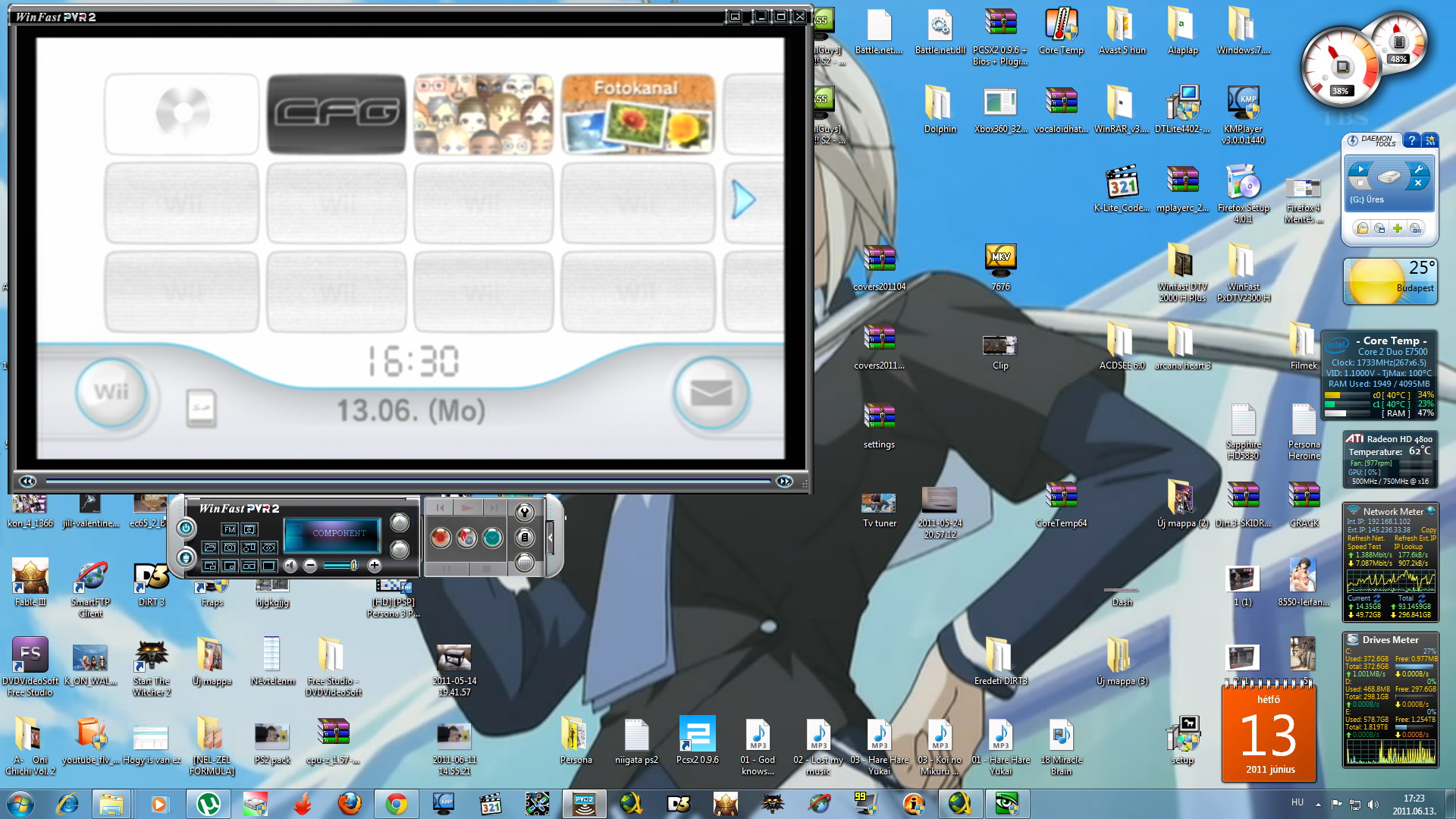The image size is (1456, 819).
Task: Click Refresh Ext. IP in Network Meter
Action: pos(1416,538)
